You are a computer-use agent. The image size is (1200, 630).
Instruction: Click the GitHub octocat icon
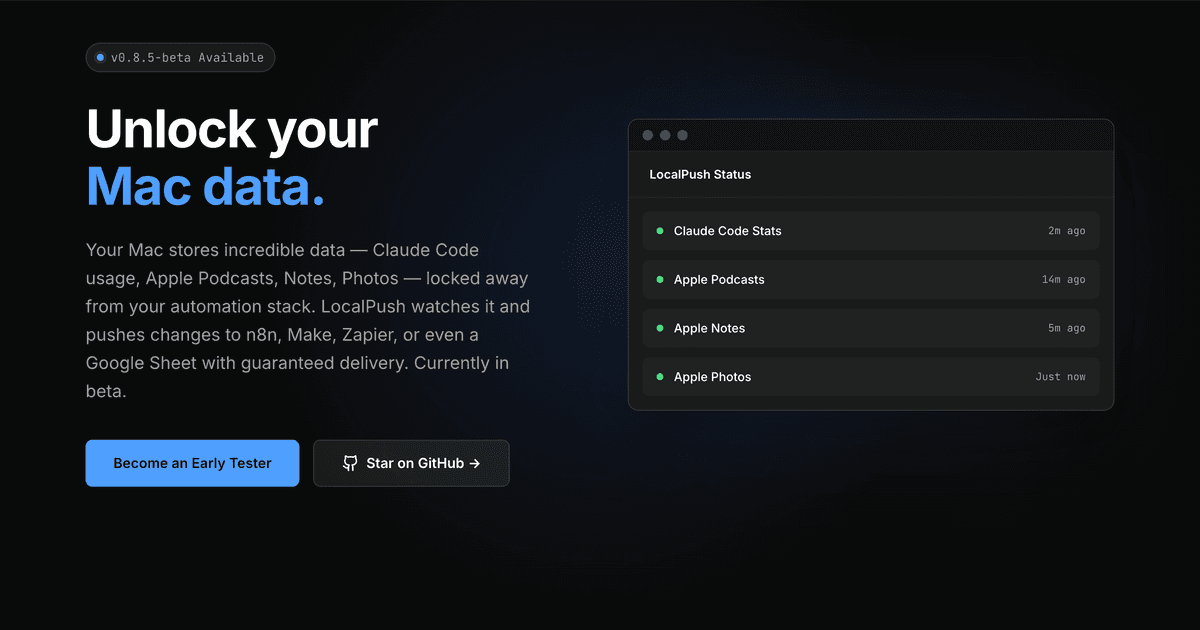(350, 463)
